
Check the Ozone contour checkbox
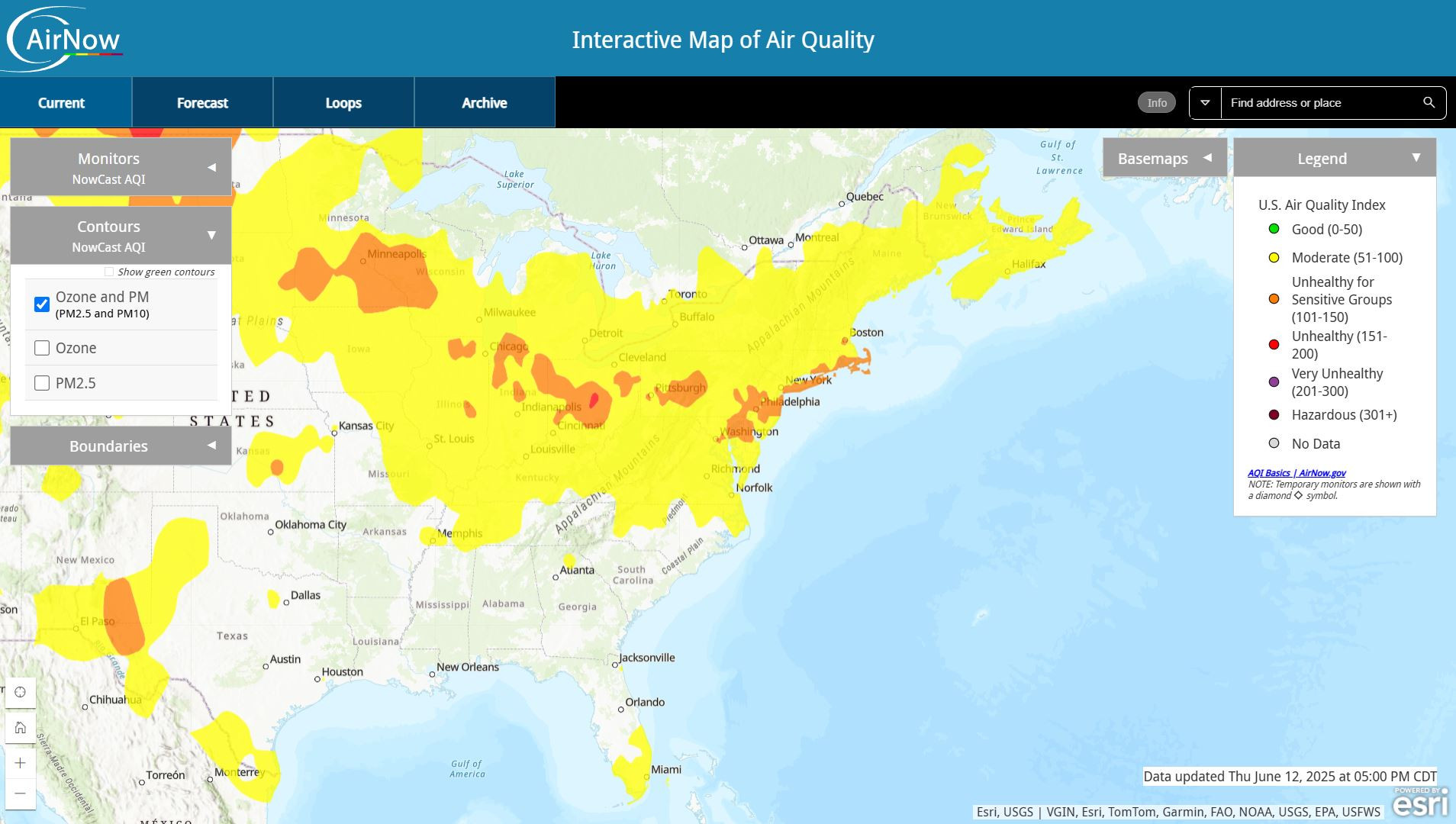[42, 348]
